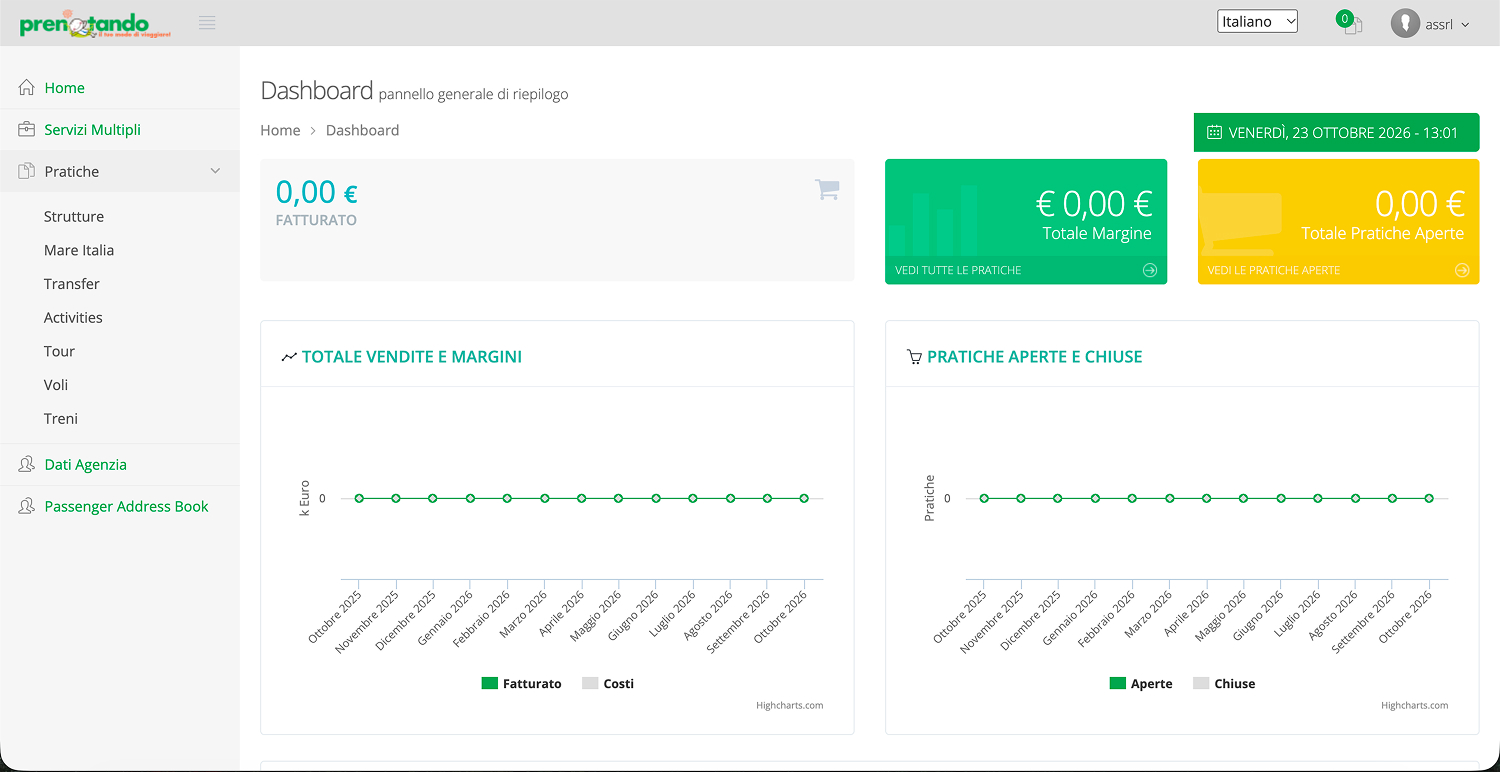Toggle Costi series in chart legend
Screen dimensions: 1500x772
pyautogui.click(x=608, y=684)
